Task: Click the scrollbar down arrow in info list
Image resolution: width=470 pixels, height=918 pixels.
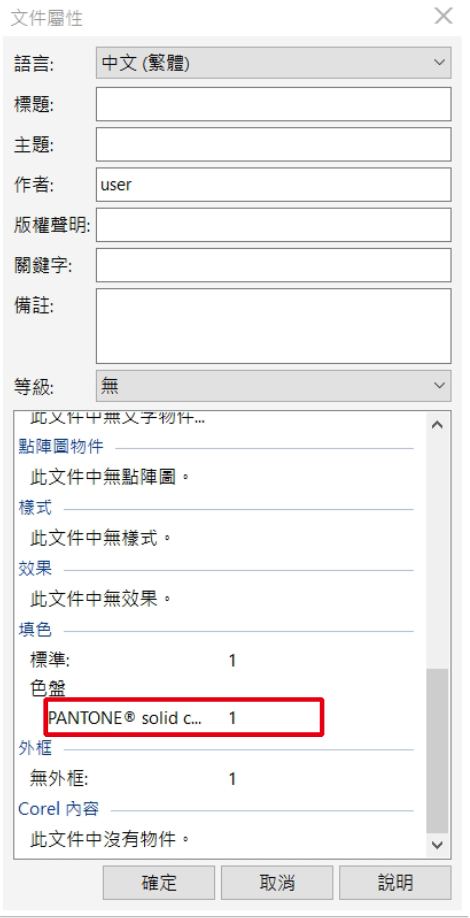Action: (437, 844)
